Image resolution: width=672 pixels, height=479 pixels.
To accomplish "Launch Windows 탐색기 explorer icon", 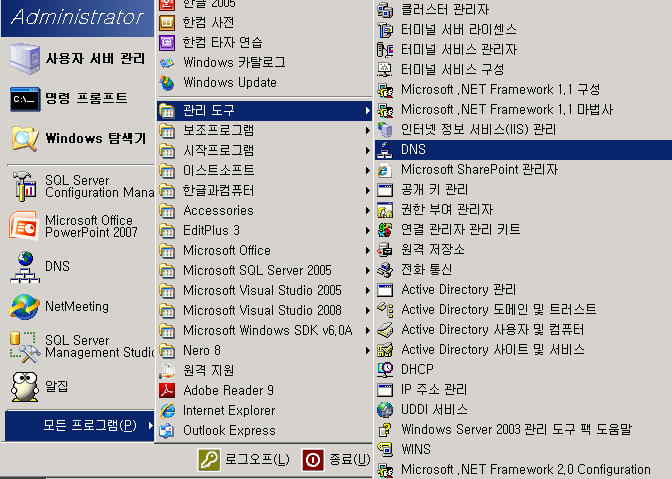I will click(25, 138).
